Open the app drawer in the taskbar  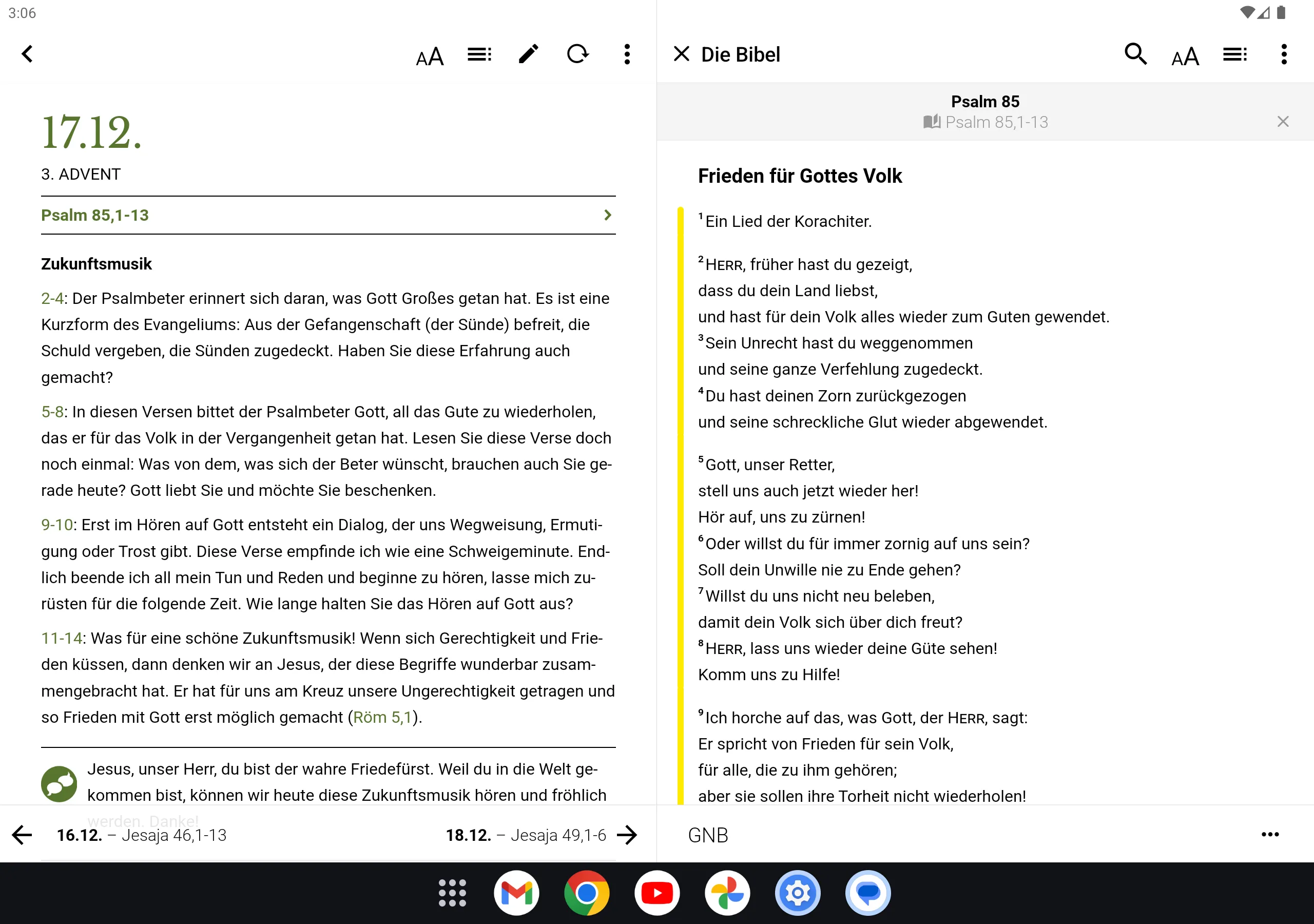coord(452,893)
